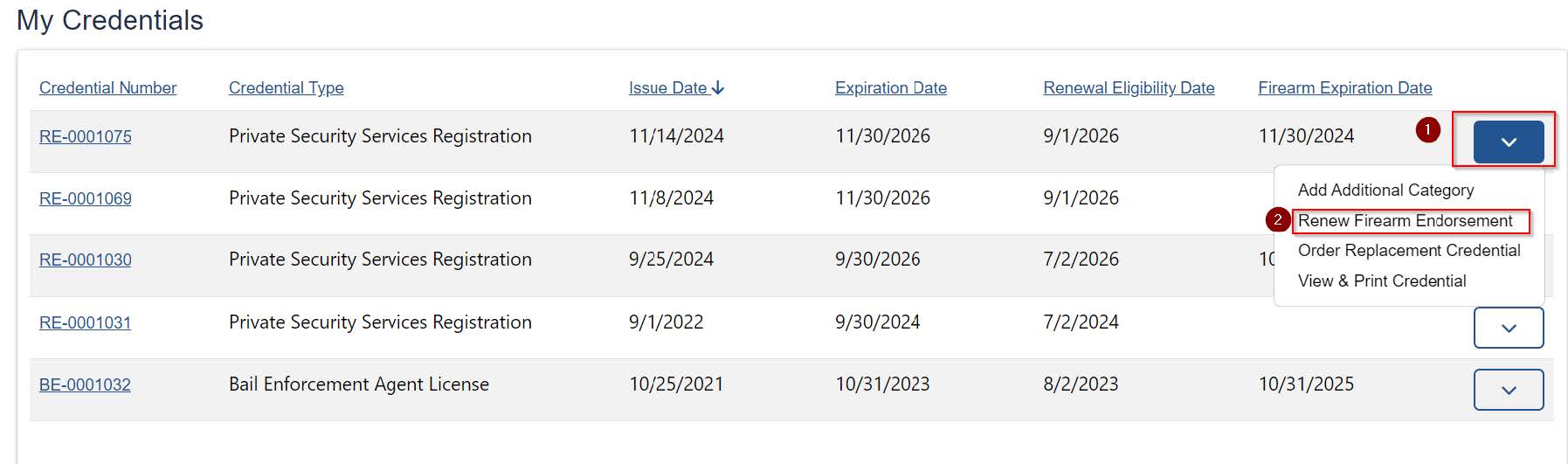Image resolution: width=1568 pixels, height=464 pixels.
Task: Select Order Replacement Credential option
Action: click(1408, 250)
